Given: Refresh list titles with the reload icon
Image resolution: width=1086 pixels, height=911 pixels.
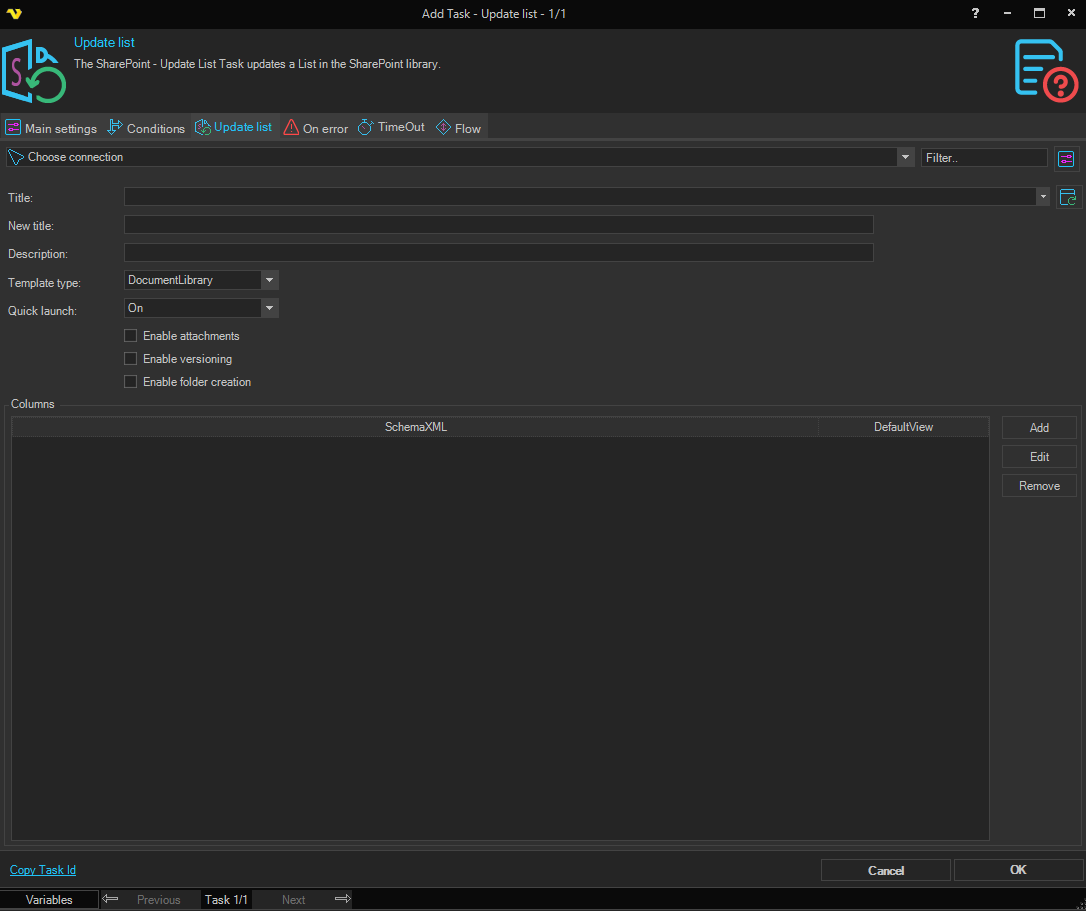Looking at the screenshot, I should [1068, 197].
